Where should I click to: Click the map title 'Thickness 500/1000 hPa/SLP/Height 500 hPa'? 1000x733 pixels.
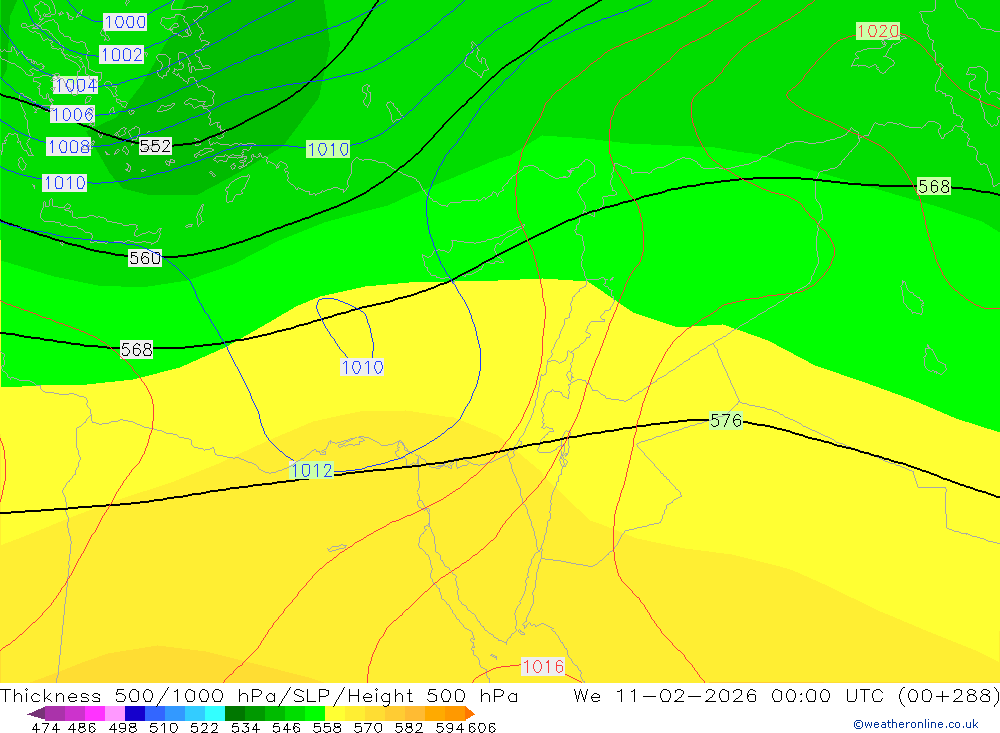(x=259, y=695)
